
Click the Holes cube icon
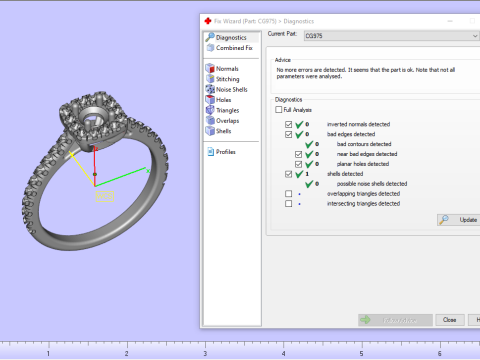point(210,99)
